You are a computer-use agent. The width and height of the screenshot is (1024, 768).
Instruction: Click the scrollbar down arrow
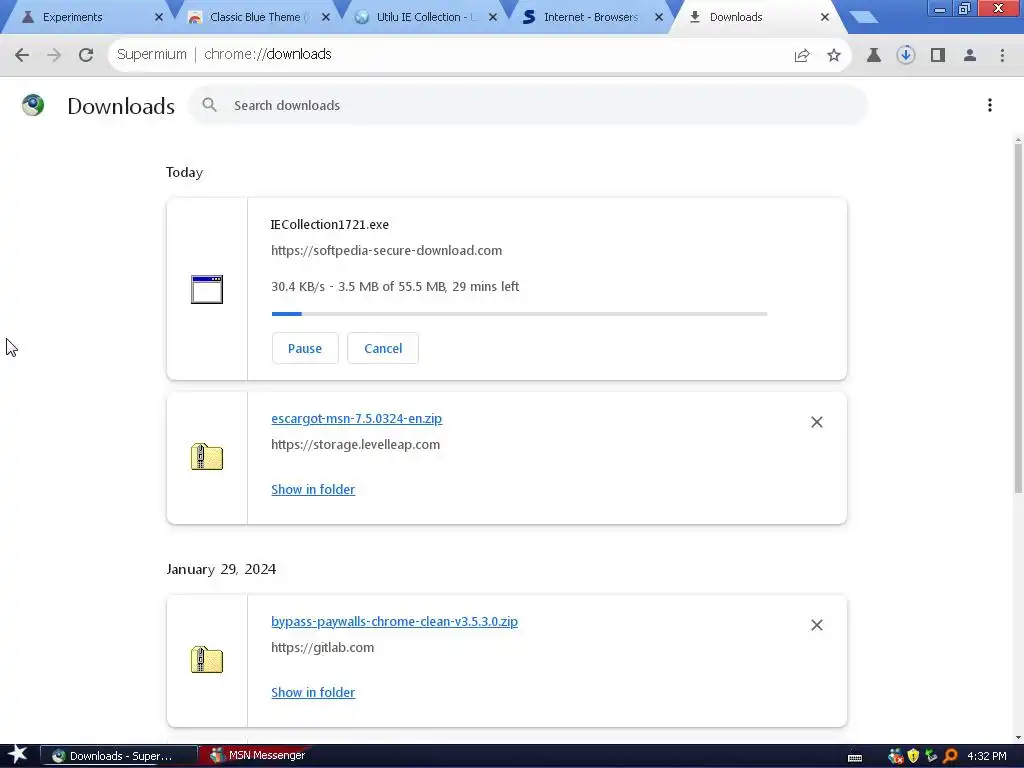click(1018, 738)
